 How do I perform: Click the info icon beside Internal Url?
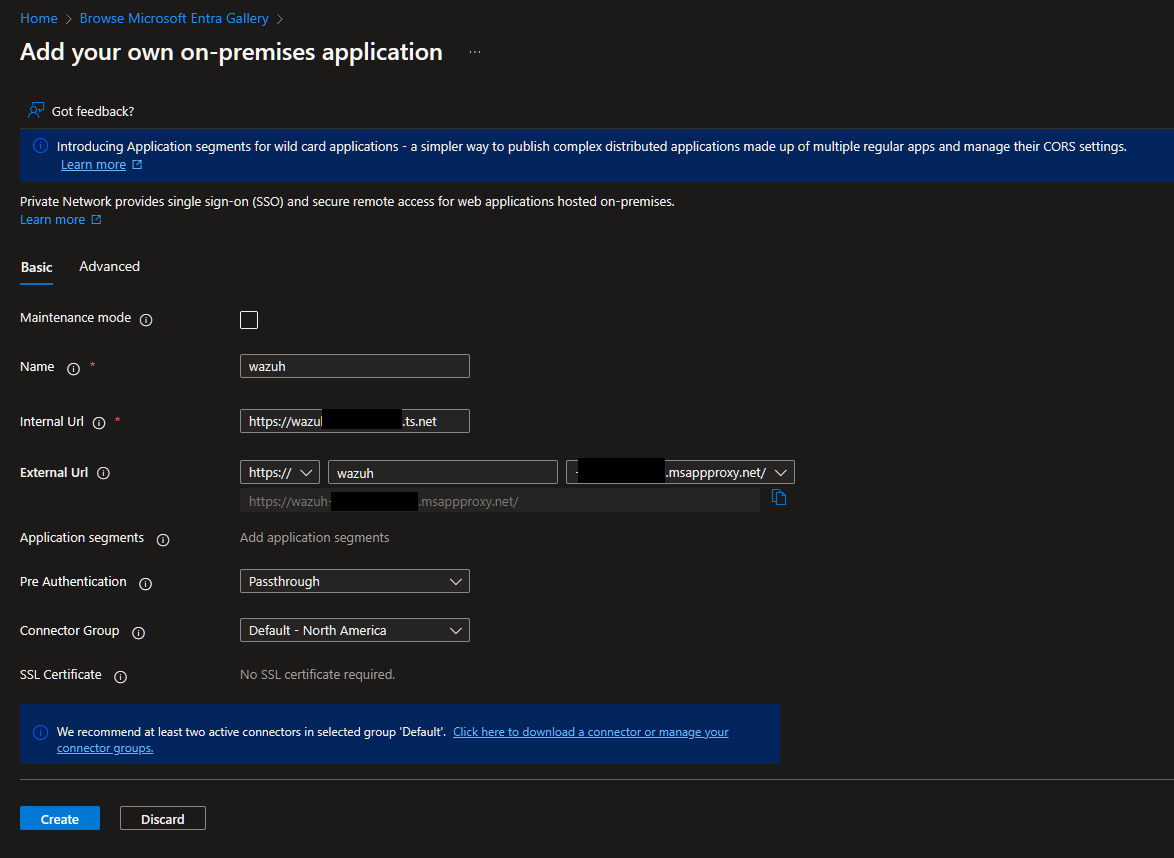[x=99, y=423]
